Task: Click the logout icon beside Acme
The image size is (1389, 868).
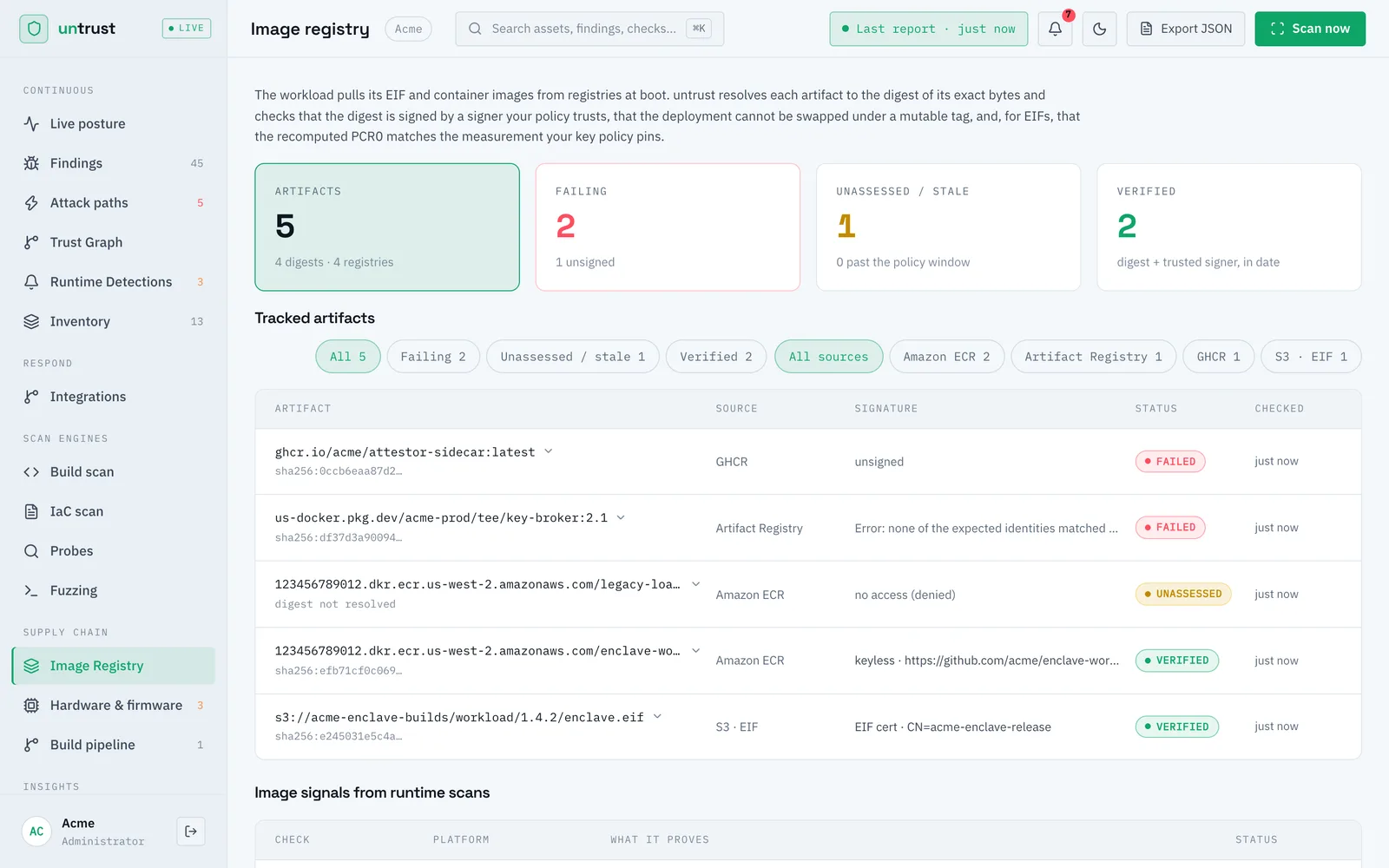Action: 191,832
